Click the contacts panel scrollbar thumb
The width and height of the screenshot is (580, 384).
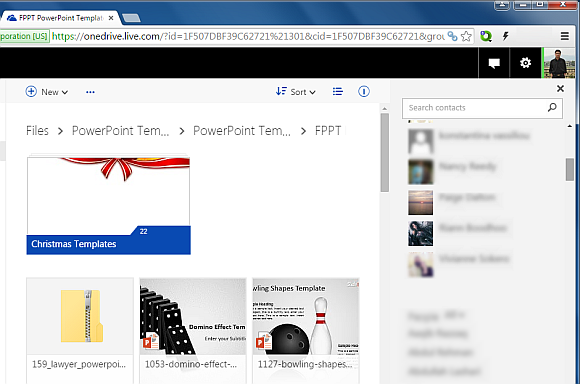tap(570, 169)
